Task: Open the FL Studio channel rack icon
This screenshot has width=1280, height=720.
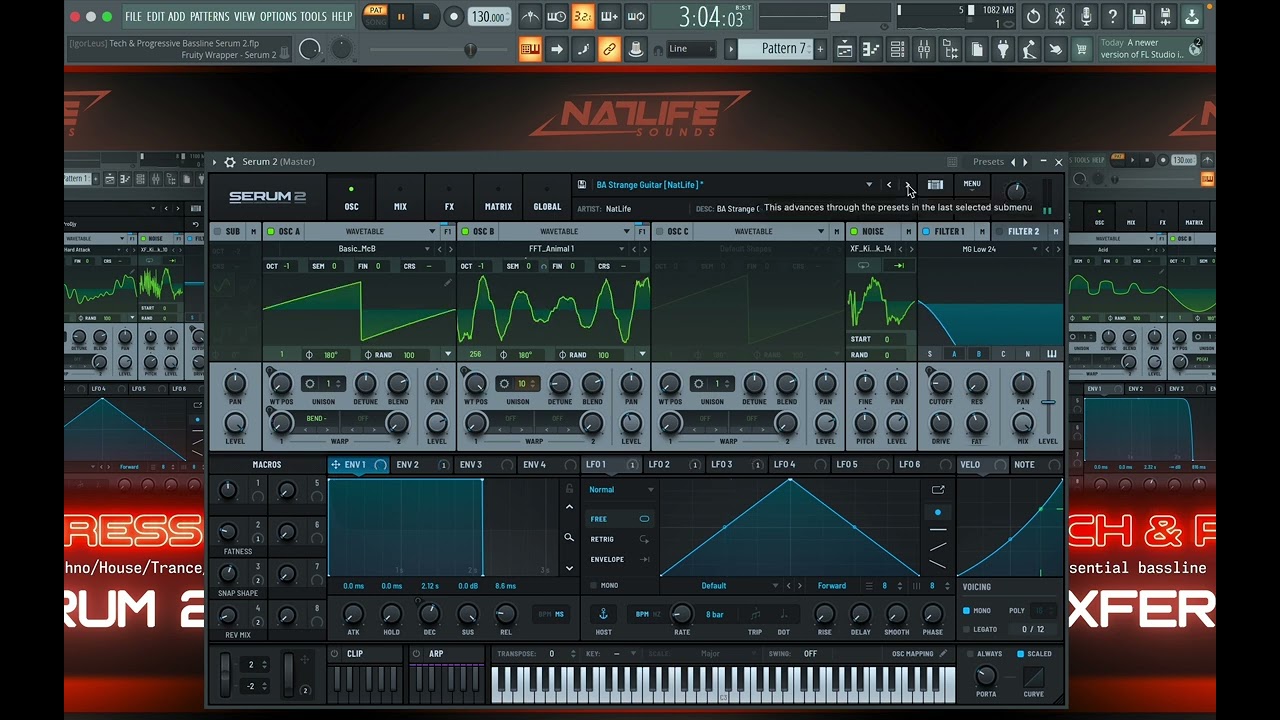Action: [898, 49]
